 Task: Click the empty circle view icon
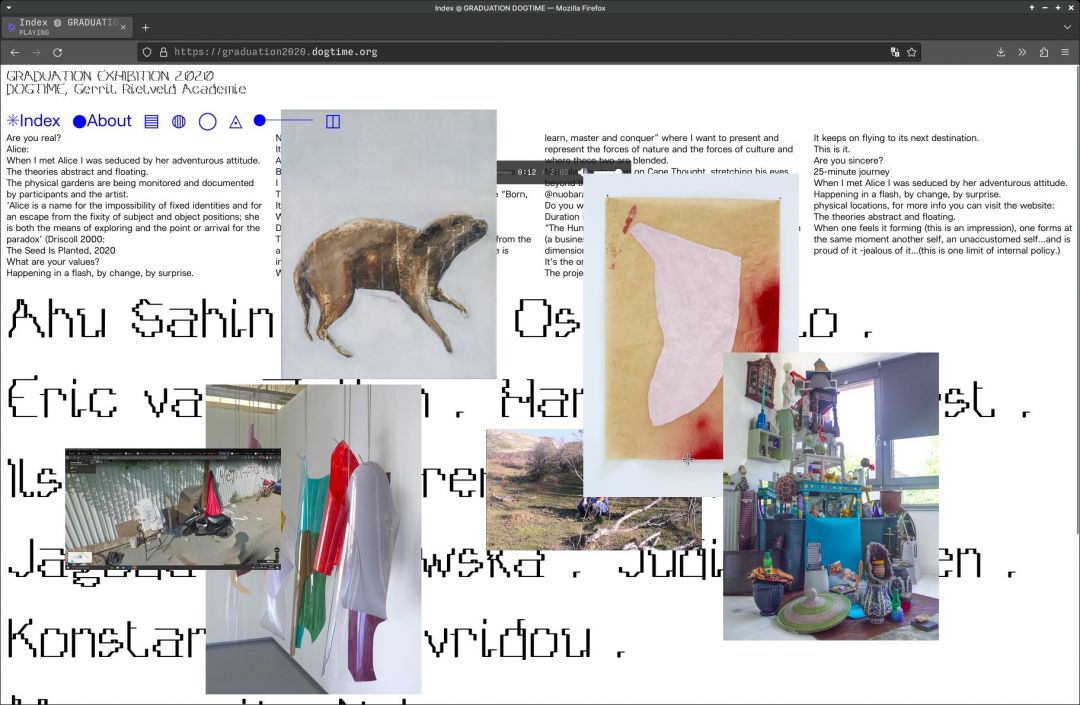(207, 121)
